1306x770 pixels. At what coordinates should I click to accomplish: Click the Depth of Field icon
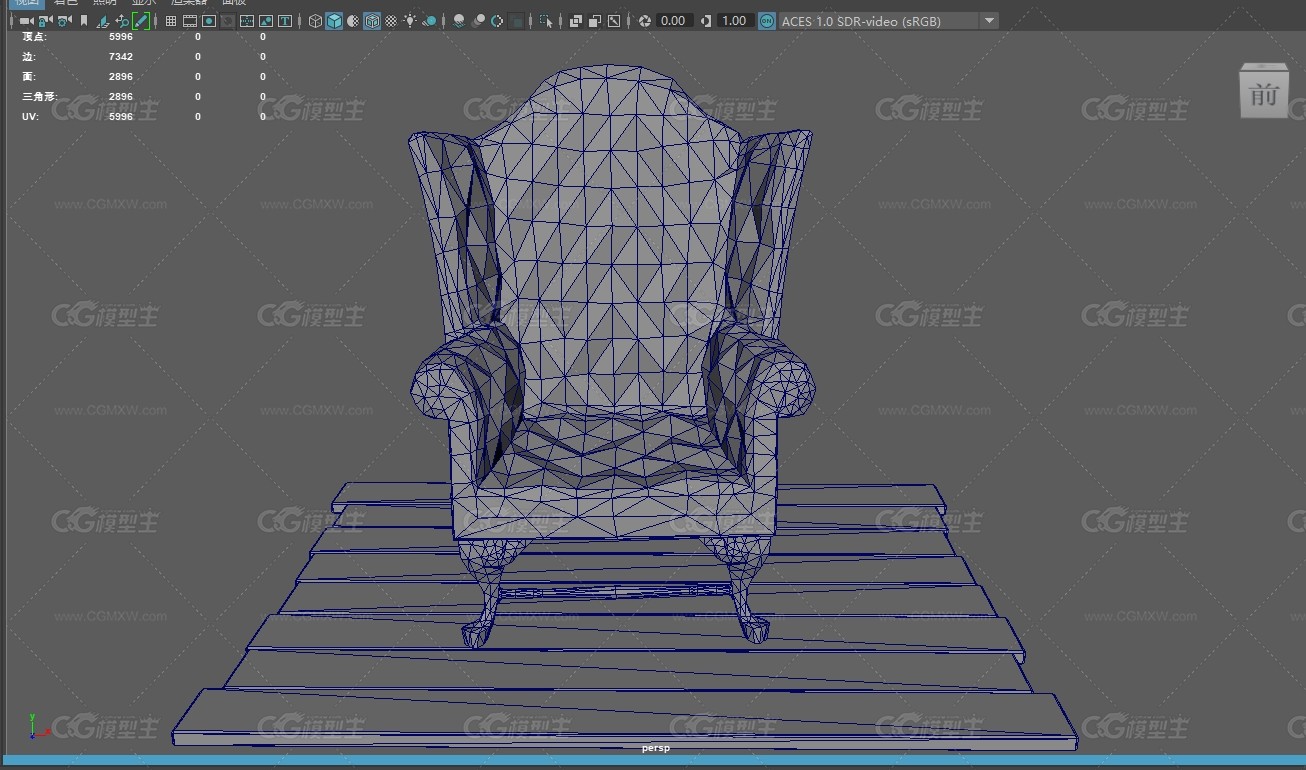[516, 20]
